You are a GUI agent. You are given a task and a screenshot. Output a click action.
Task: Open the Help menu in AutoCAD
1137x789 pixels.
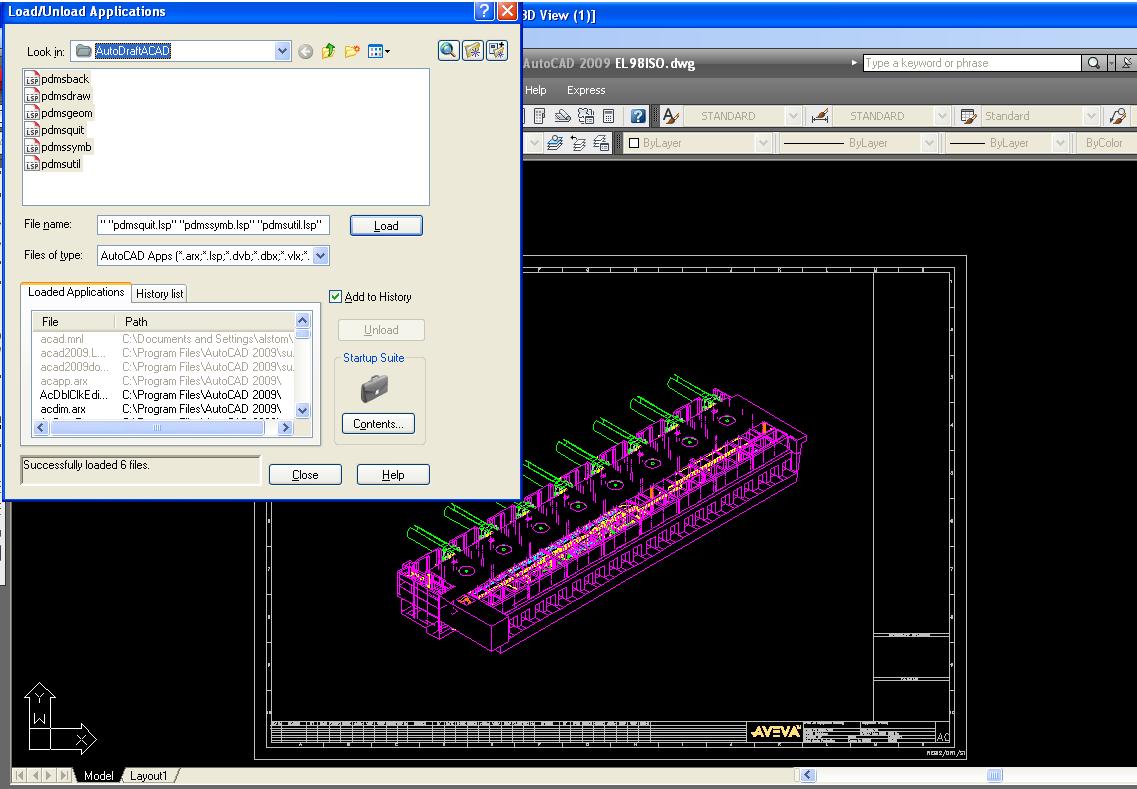pos(536,90)
